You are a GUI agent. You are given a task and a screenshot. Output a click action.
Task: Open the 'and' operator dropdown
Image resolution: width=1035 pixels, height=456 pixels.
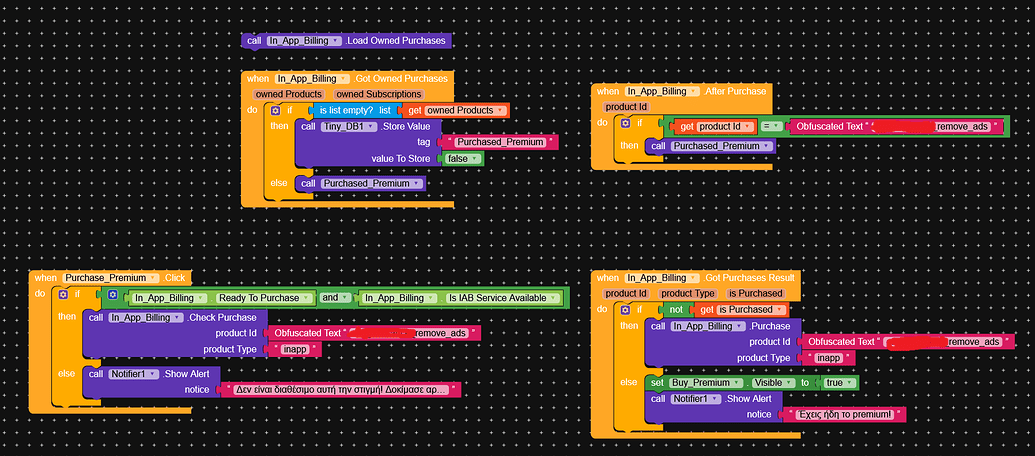335,298
